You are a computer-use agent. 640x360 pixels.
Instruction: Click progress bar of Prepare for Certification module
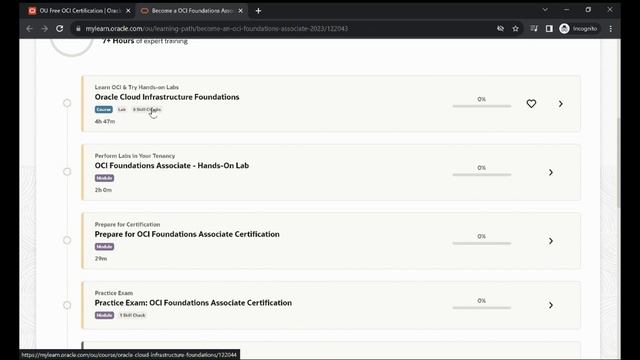(482, 243)
